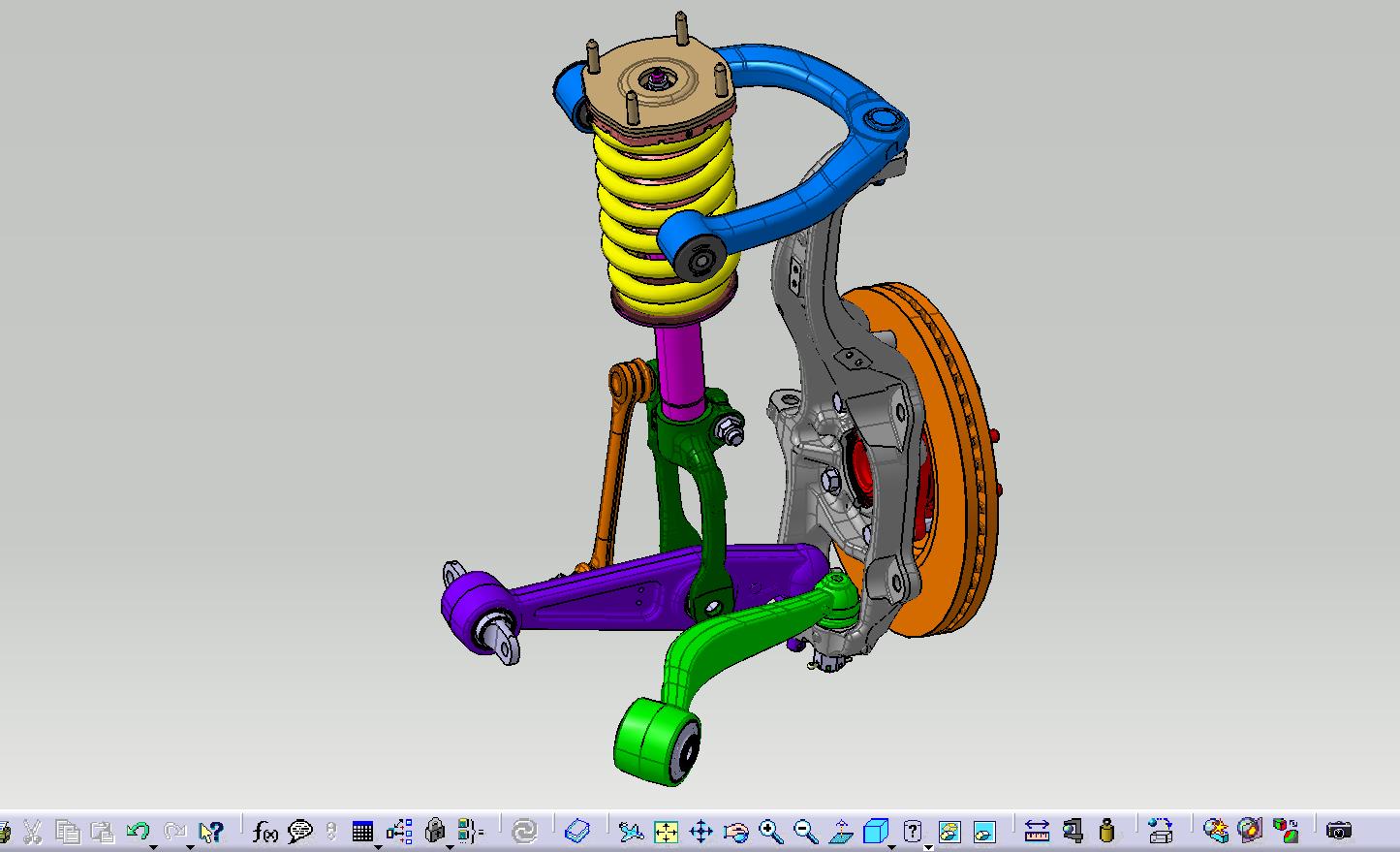Undo the last action with the green arrow
The height and width of the screenshot is (852, 1400).
(x=138, y=830)
